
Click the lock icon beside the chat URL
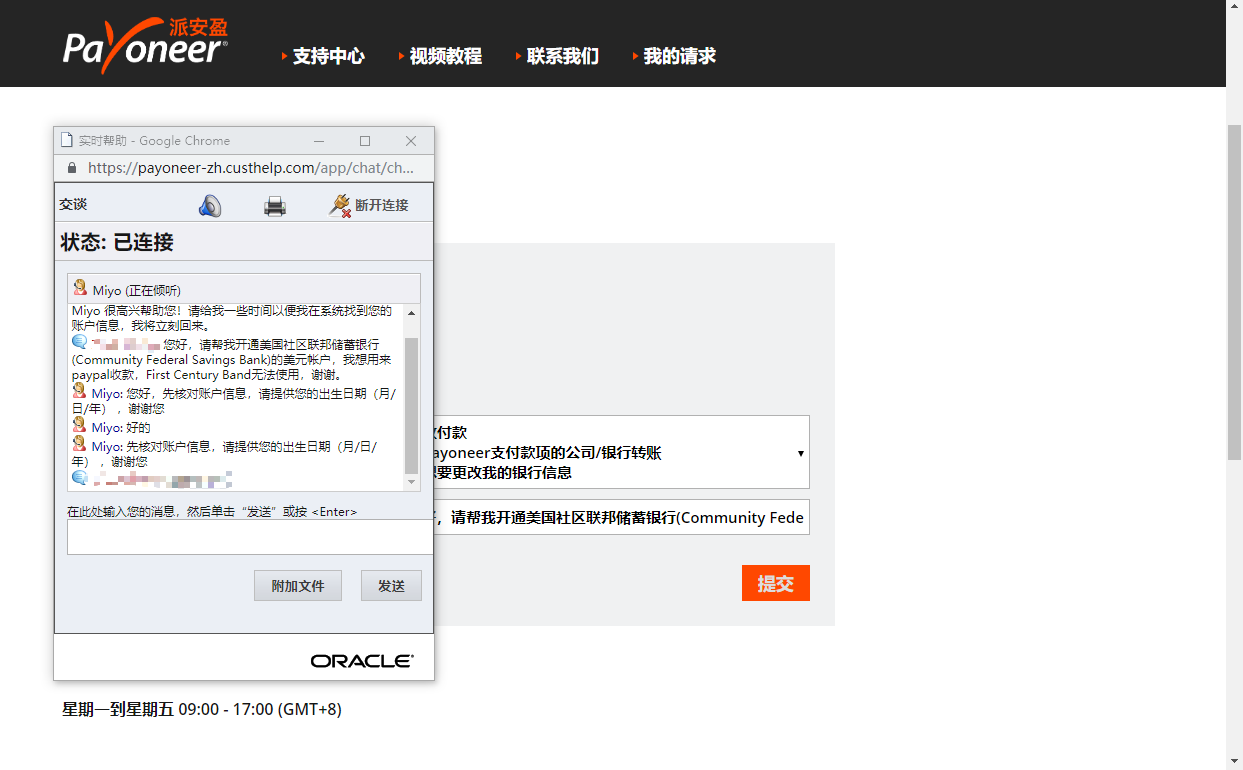(x=72, y=168)
